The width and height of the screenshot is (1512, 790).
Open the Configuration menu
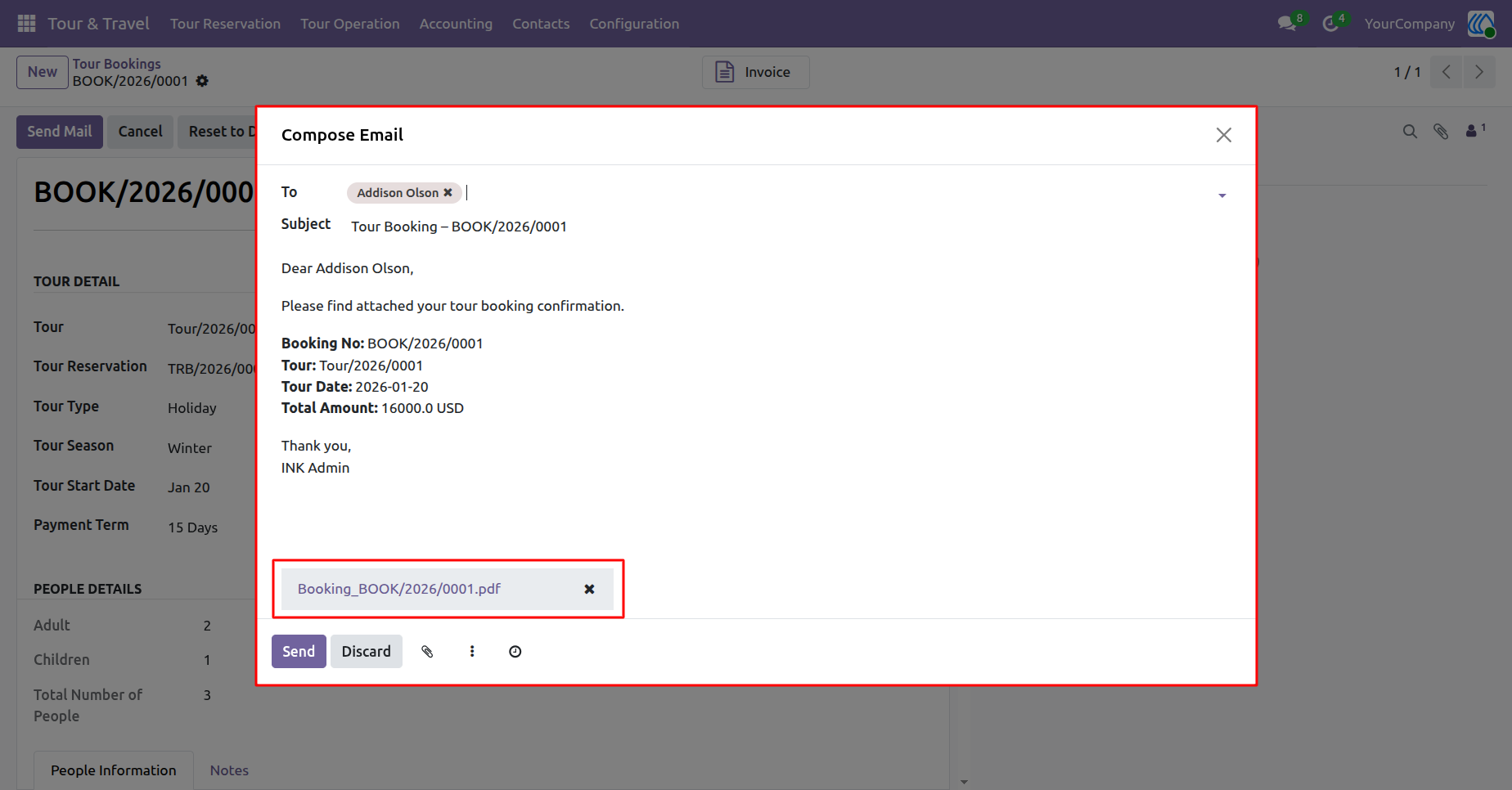coord(634,24)
